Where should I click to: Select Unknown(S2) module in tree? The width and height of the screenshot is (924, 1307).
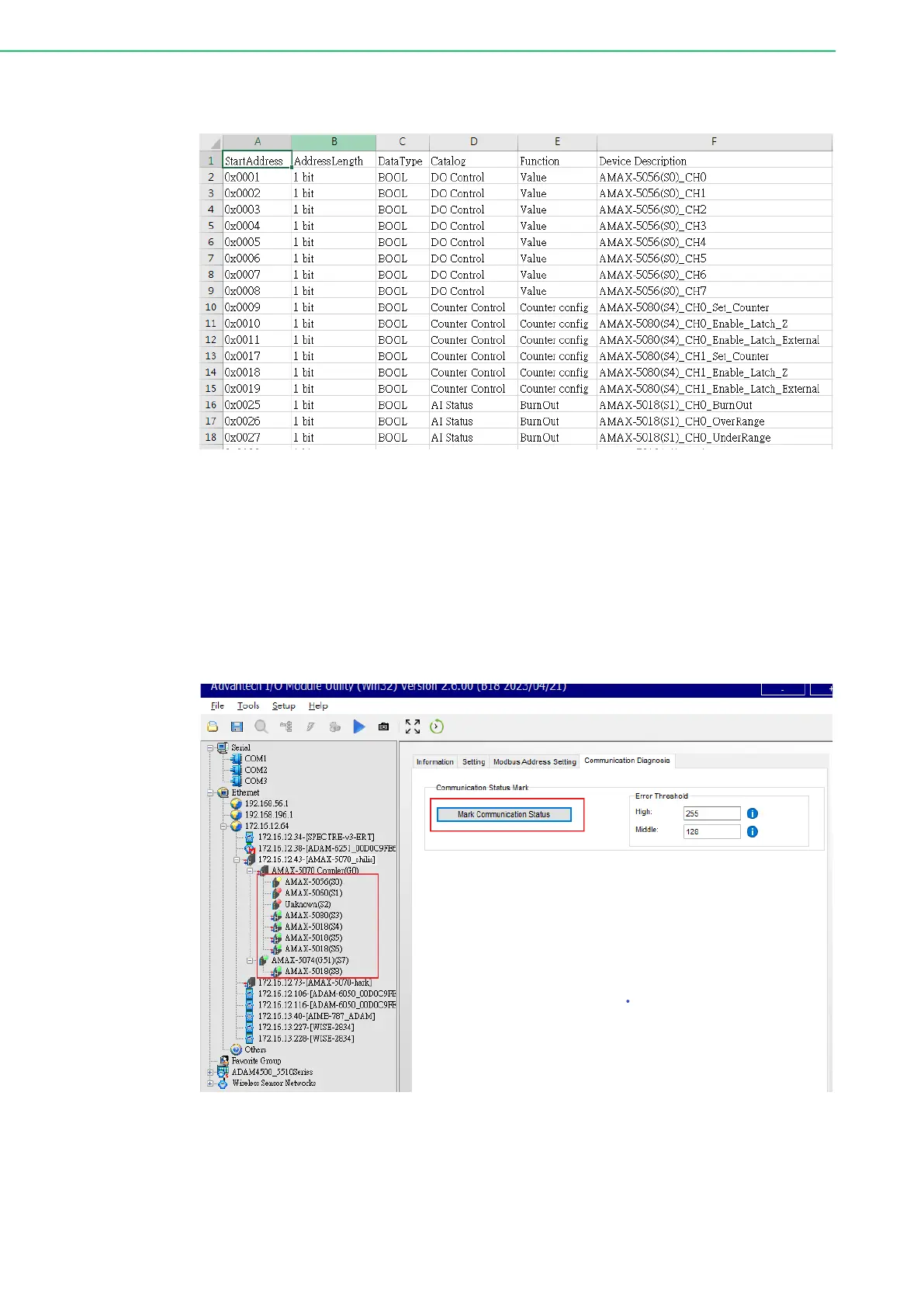pos(307,904)
